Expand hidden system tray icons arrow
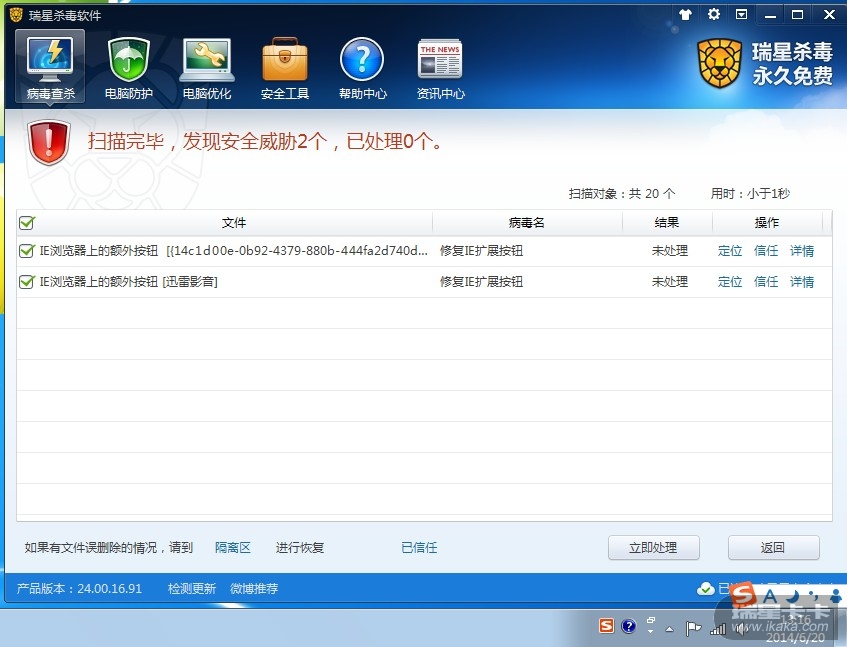Viewport: 847px width, 647px height. click(x=669, y=628)
